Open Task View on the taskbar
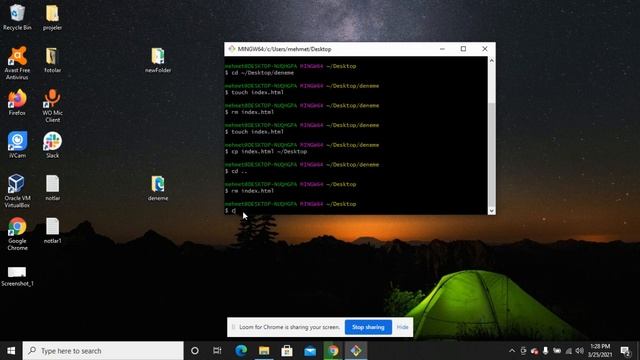 [217, 351]
